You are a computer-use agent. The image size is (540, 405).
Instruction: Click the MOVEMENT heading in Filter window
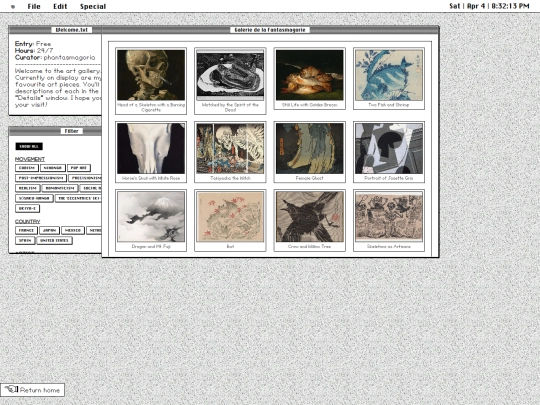[30, 159]
